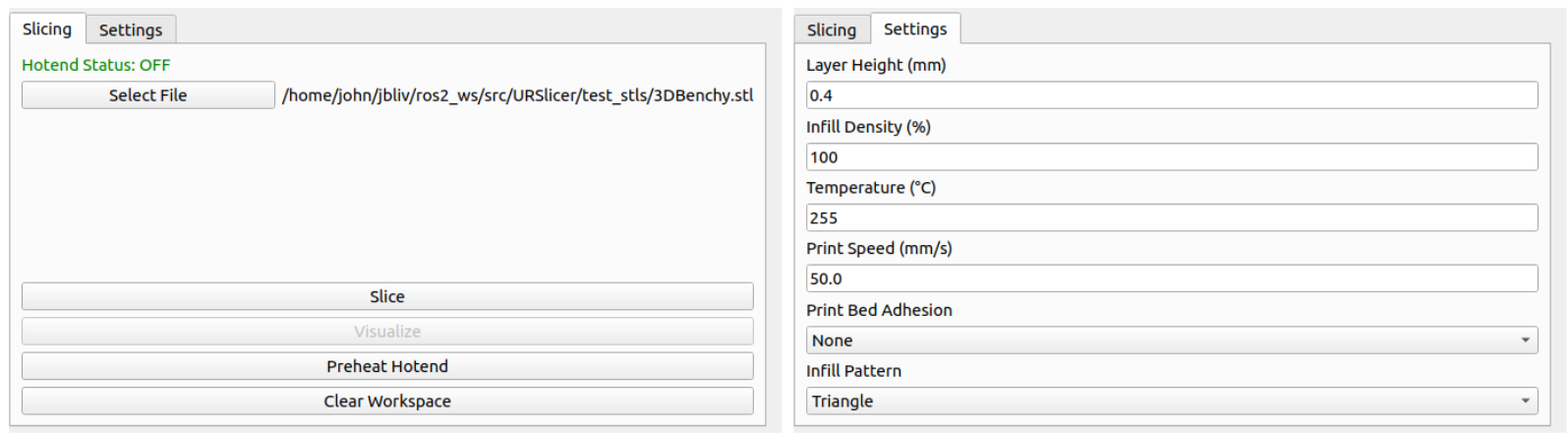Click the active Settings tab above Layer Height
This screenshot has height=435, width=1568.
coord(915,29)
